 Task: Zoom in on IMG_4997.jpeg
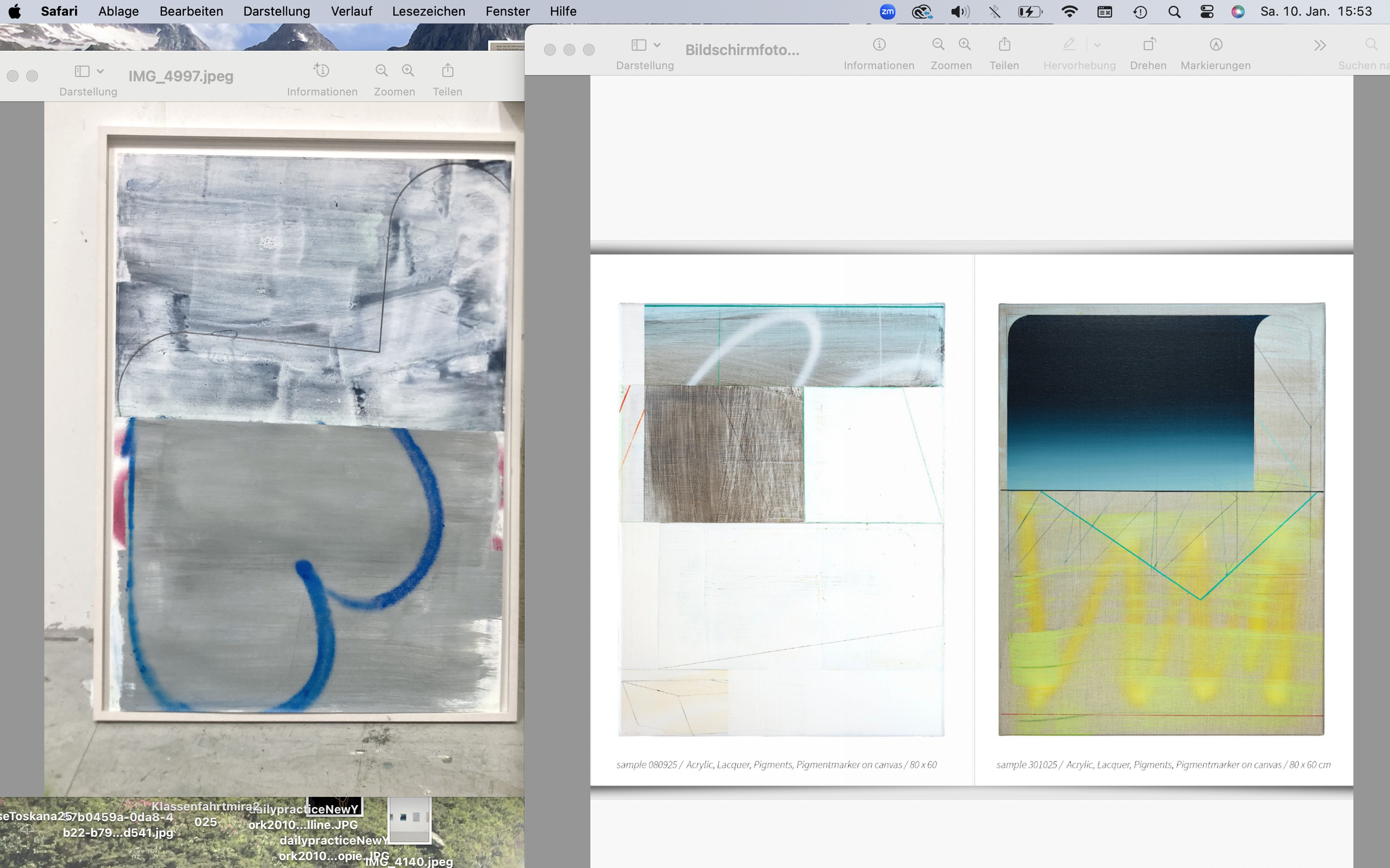[408, 71]
